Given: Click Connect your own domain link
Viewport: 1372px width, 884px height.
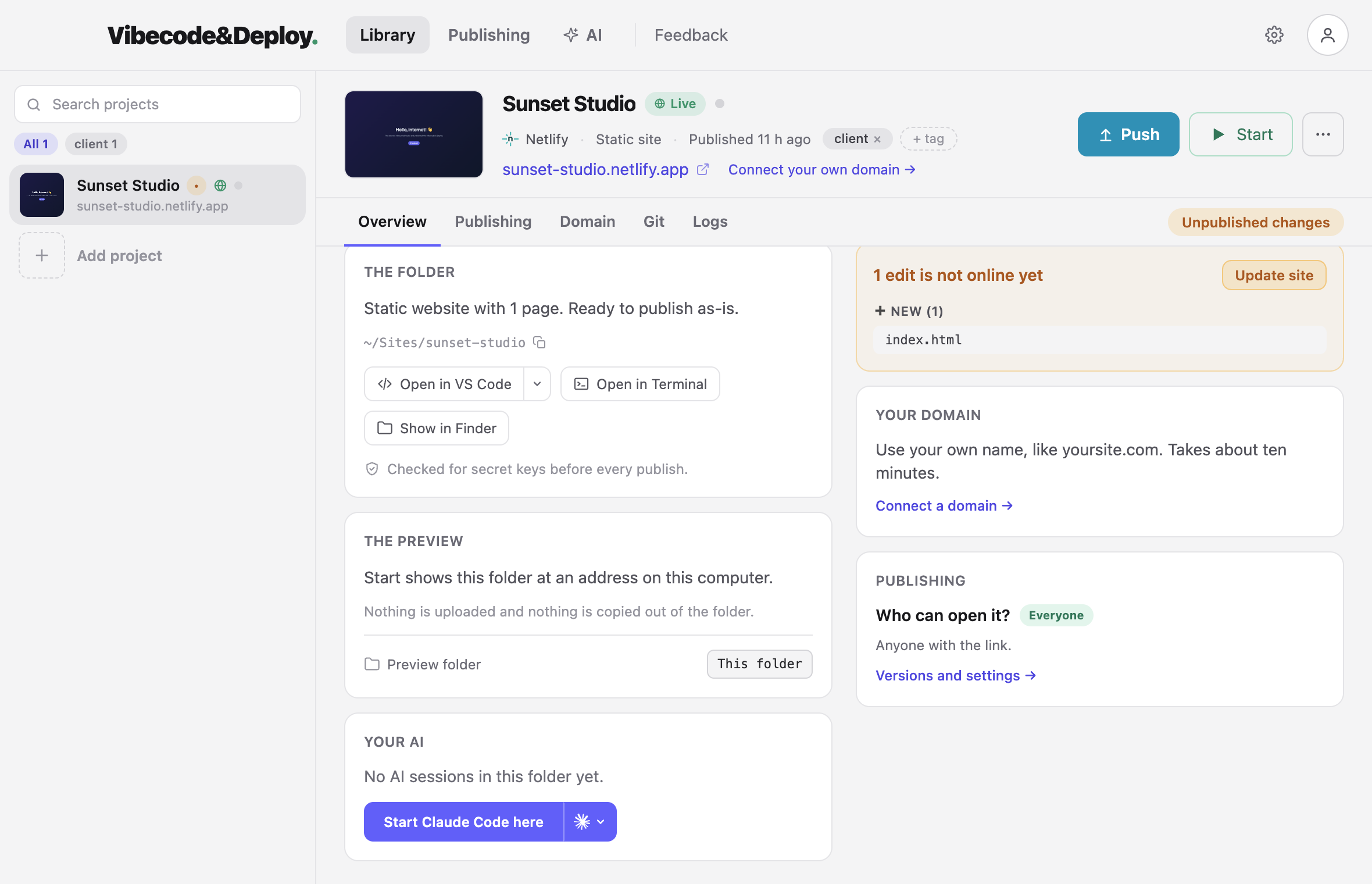Looking at the screenshot, I should click(822, 169).
